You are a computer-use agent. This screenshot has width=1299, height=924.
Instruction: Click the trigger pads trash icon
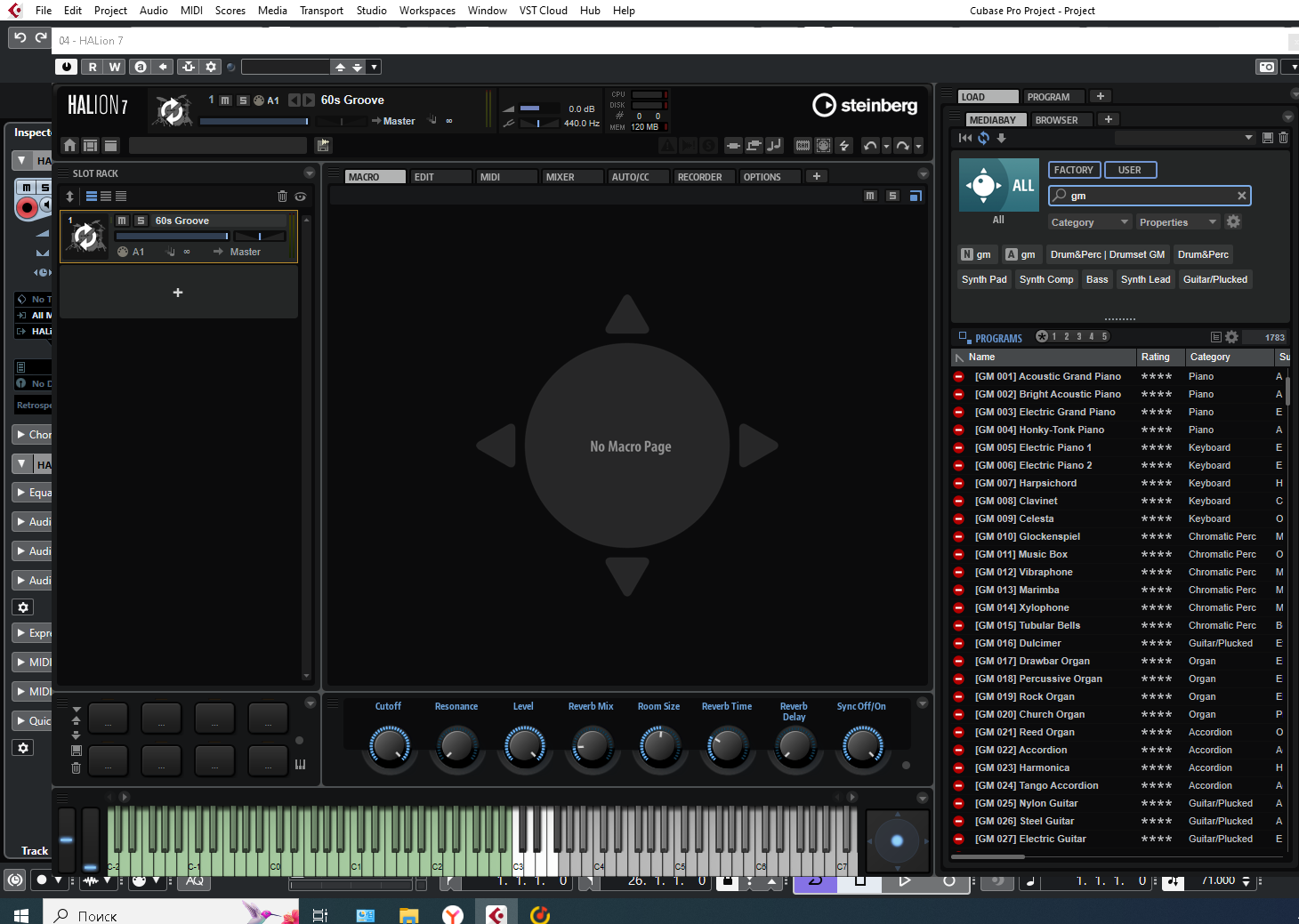tap(76, 767)
